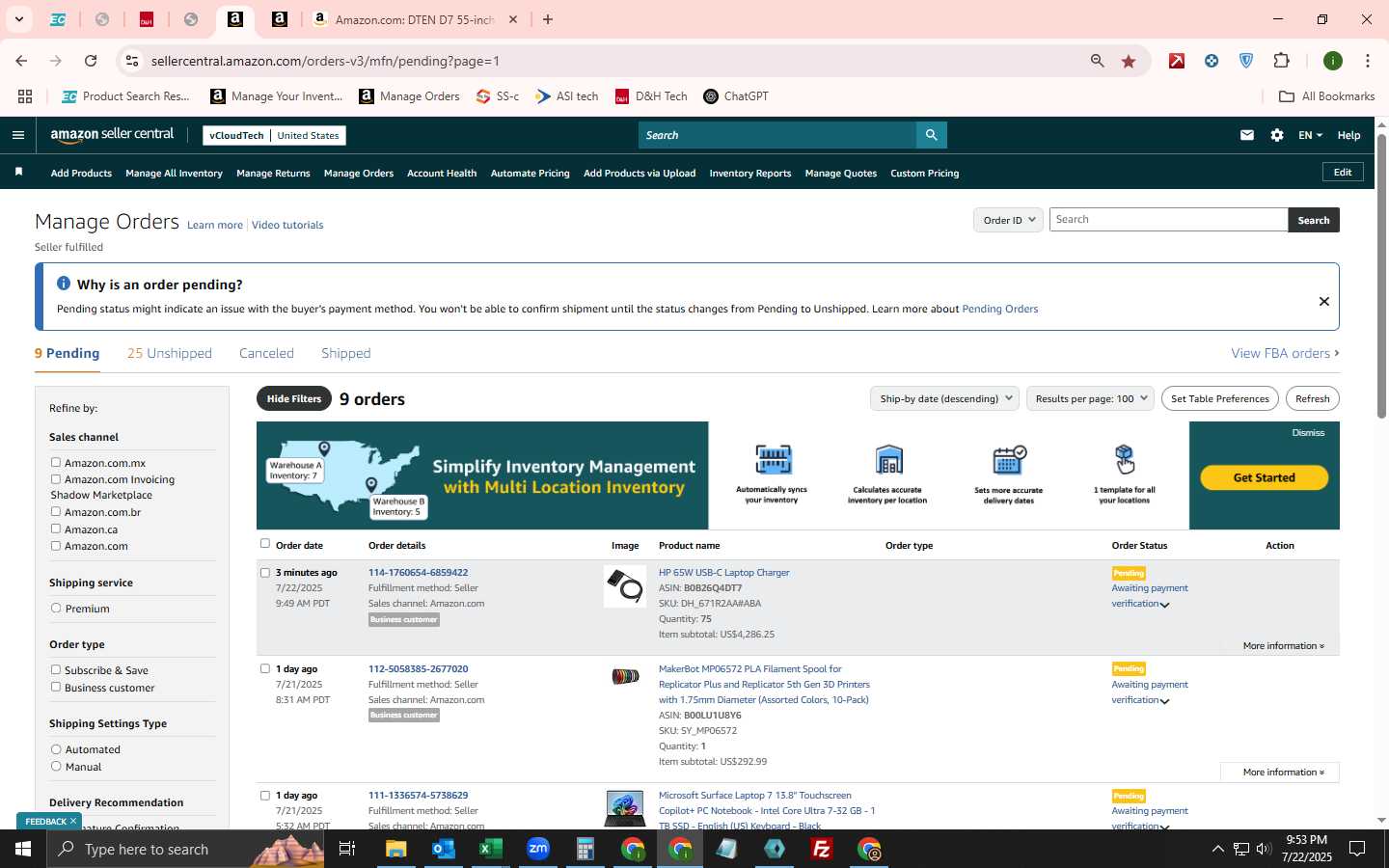Open the Windows Start menu
Screen dimensions: 1389x868
(x=23, y=849)
